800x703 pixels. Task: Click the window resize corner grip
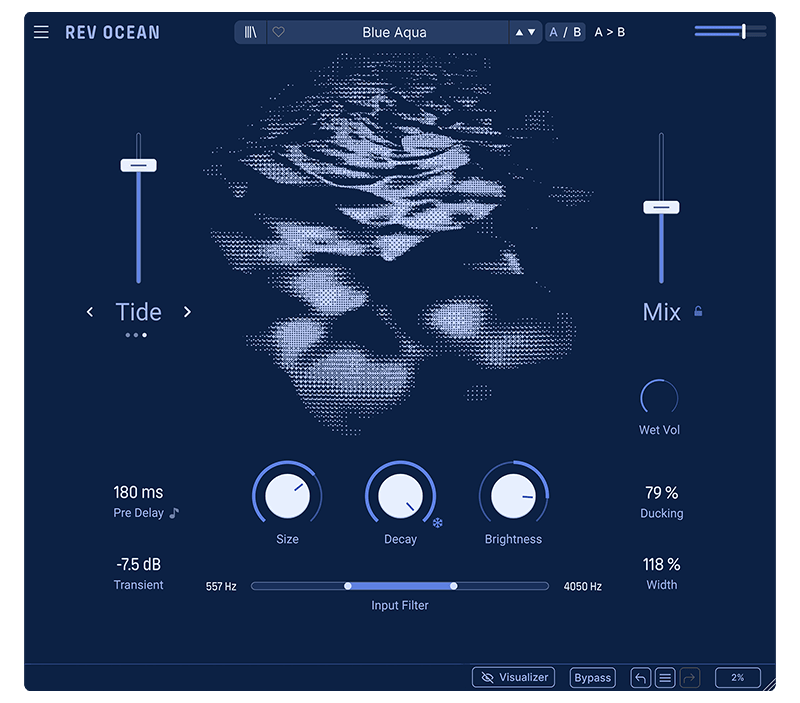click(769, 684)
